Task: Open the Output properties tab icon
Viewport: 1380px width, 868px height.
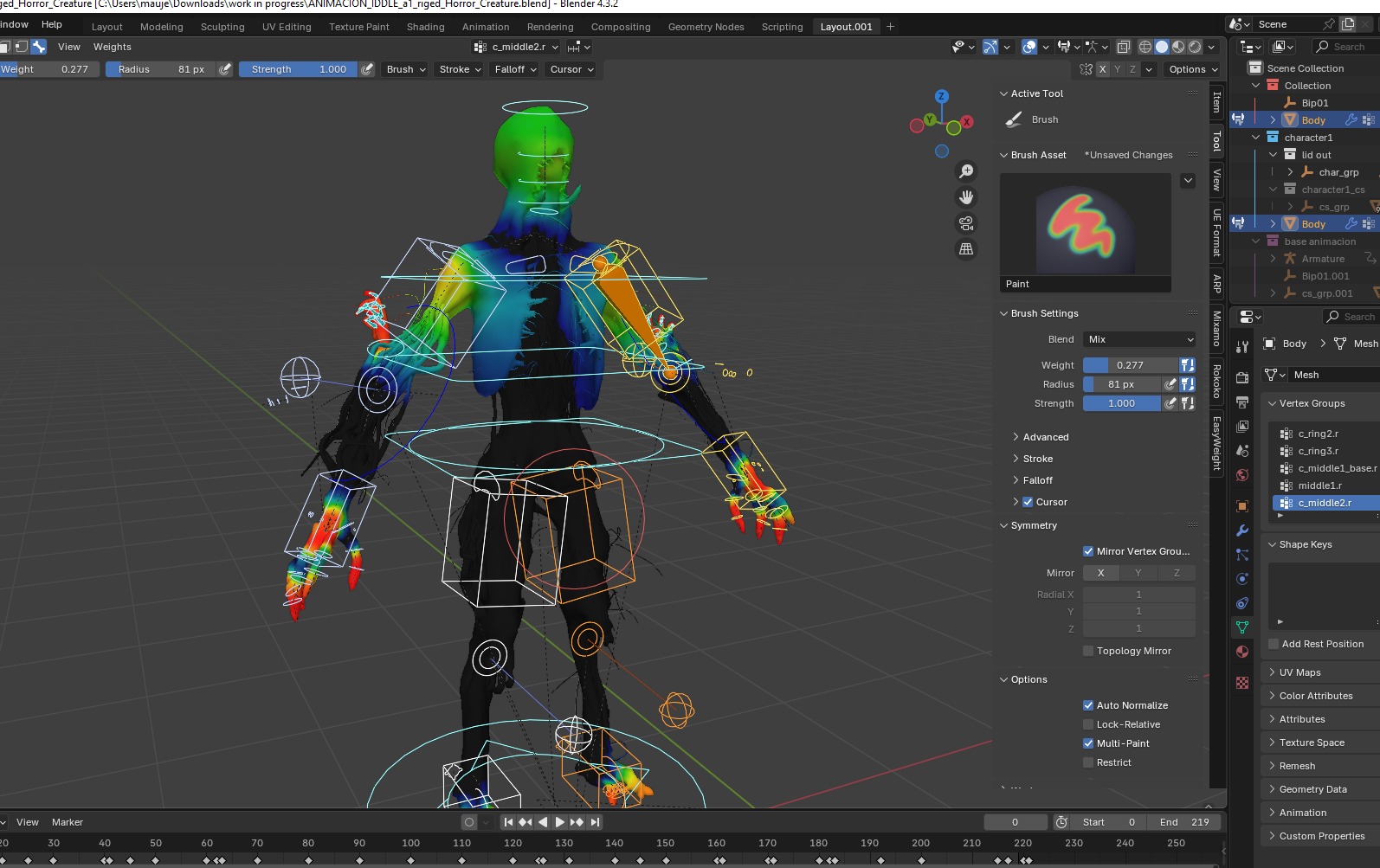Action: (x=1242, y=402)
